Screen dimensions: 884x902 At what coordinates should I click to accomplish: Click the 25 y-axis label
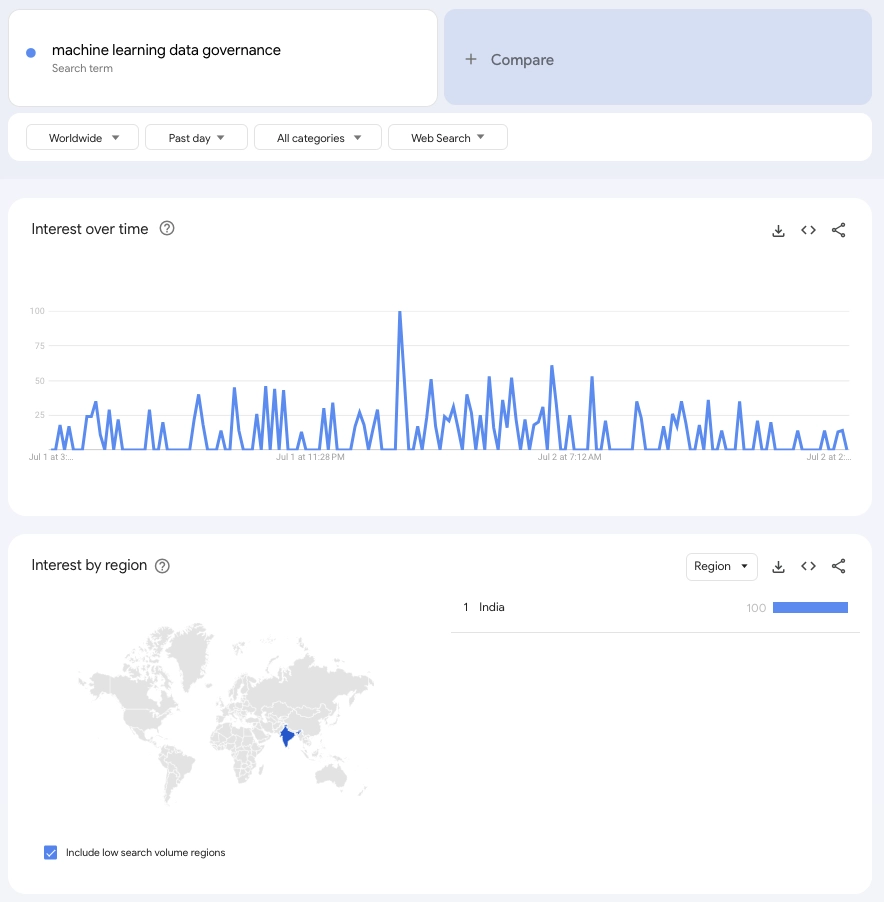coord(39,415)
